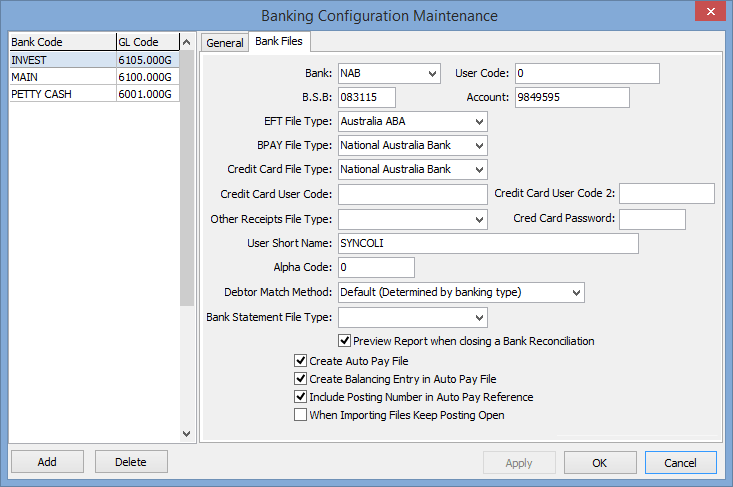Screen dimensions: 733x487
Task: Expand Credit Card File Type dropdown
Action: pos(479,169)
